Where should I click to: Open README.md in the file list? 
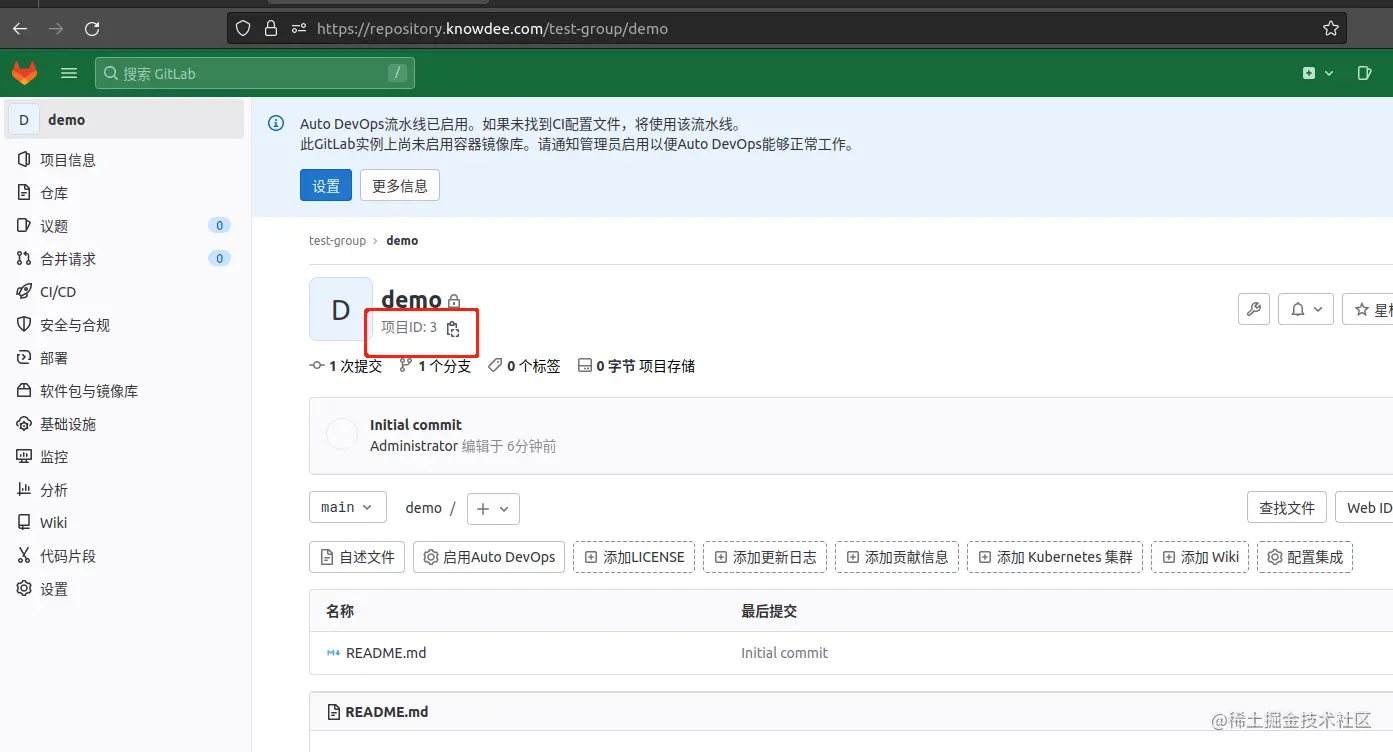point(386,653)
